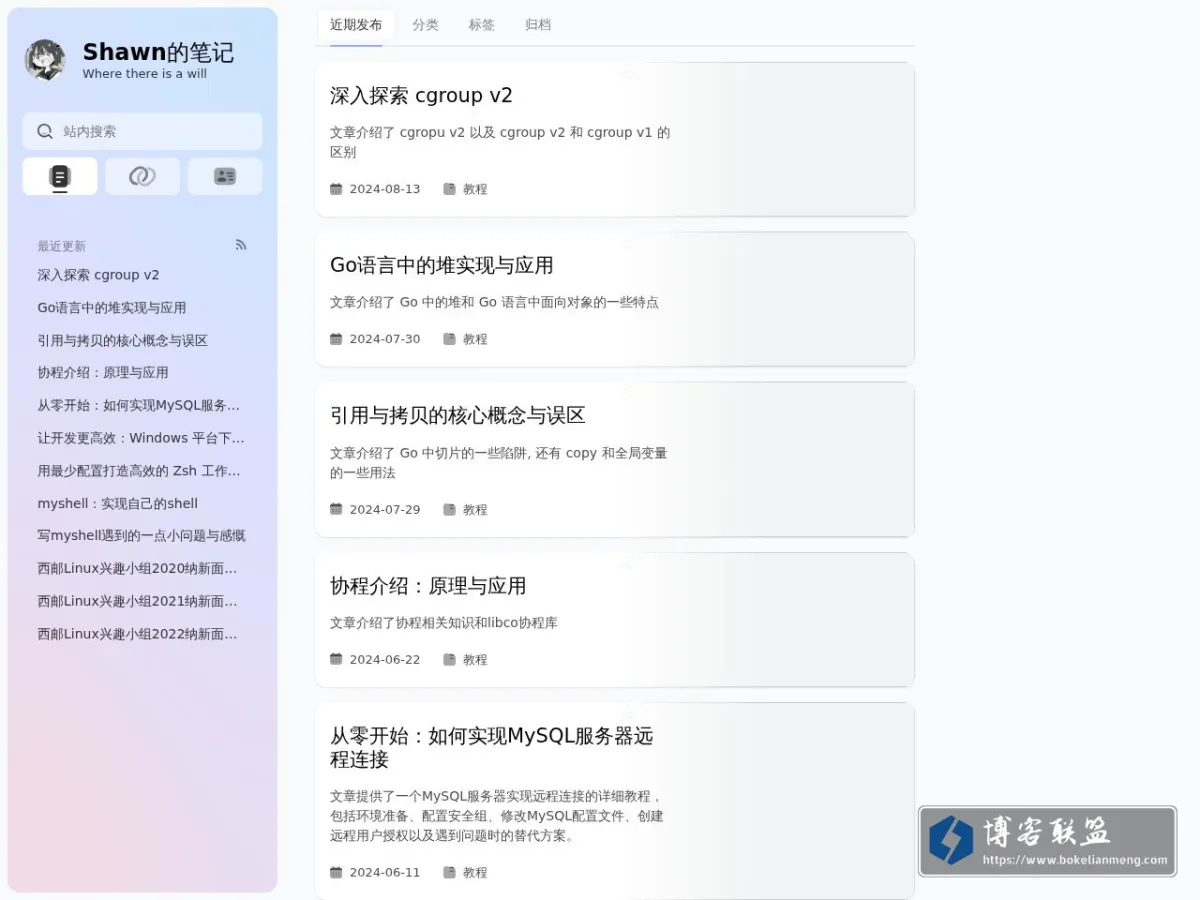Screen dimensions: 1200x900
Task: Open post title Go语言中的堆实现与应用 in main list
Action: point(442,266)
